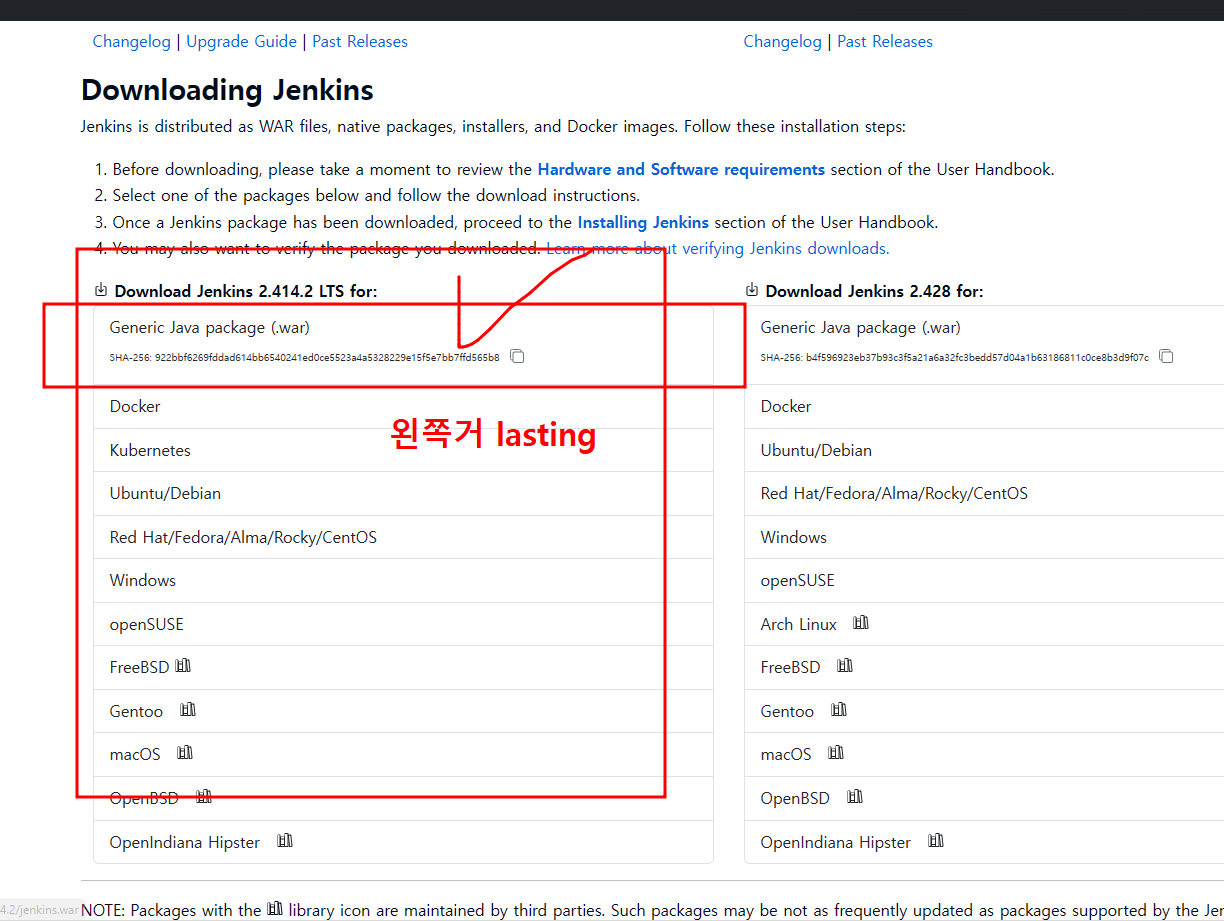1224x921 pixels.
Task: Open the Installing Jenkins handbook link
Action: tap(643, 223)
